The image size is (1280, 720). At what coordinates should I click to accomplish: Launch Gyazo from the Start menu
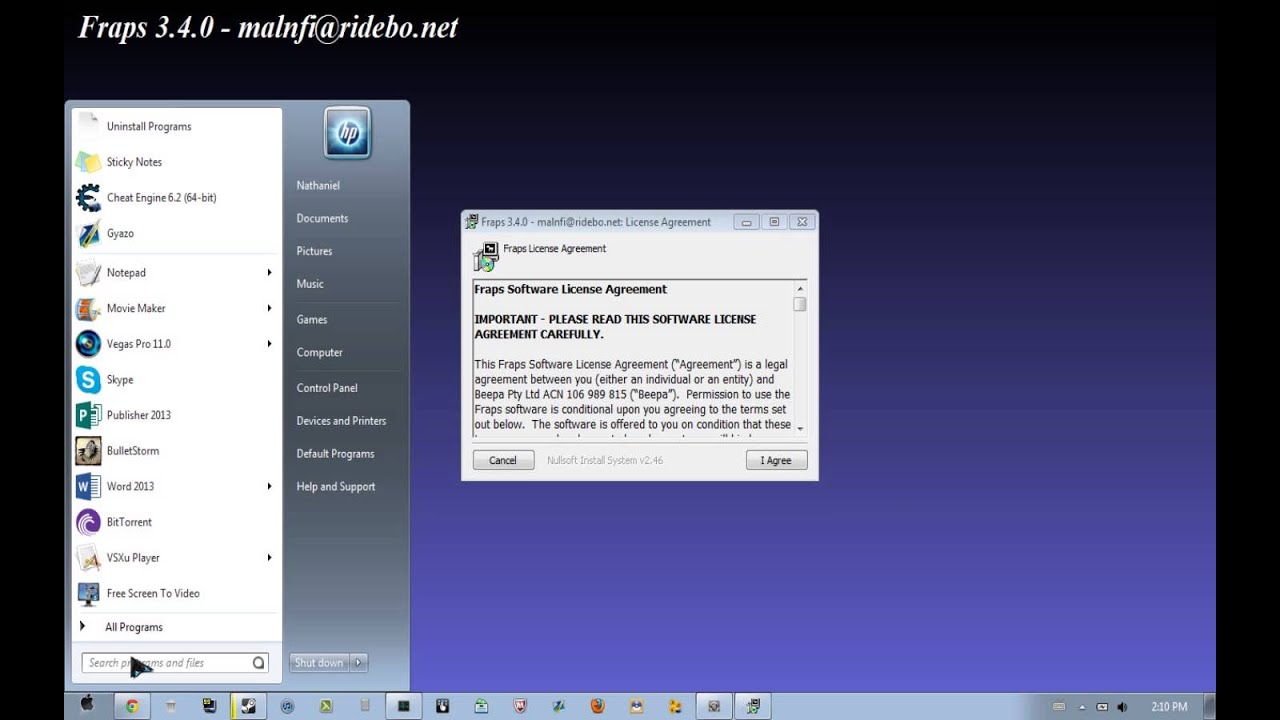tap(176, 233)
